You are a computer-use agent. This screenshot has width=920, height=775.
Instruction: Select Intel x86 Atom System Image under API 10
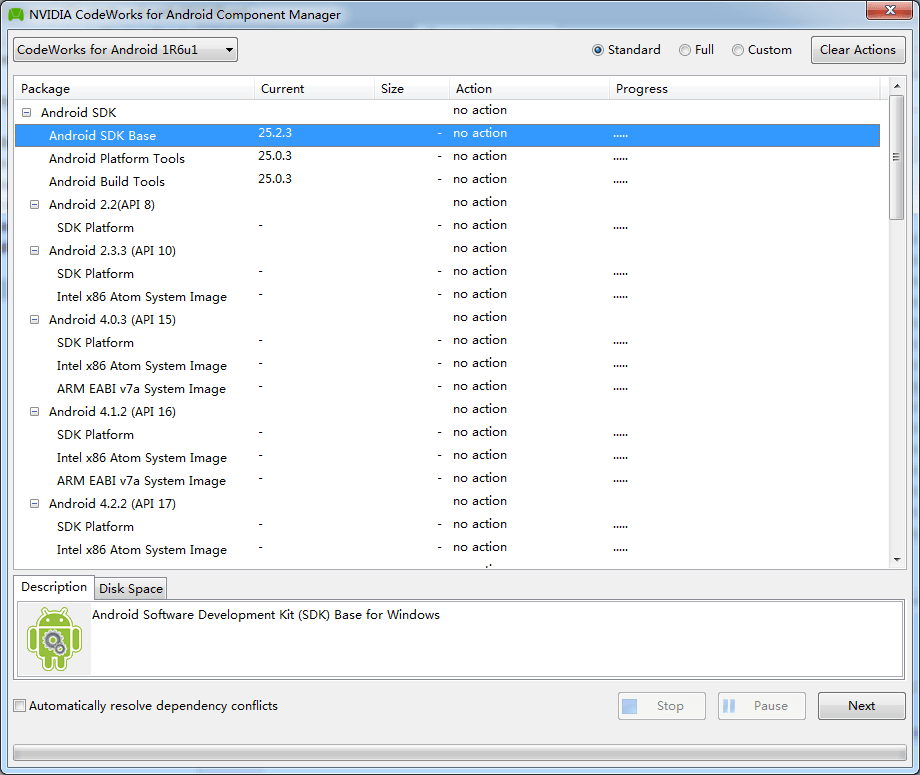pyautogui.click(x=447, y=296)
